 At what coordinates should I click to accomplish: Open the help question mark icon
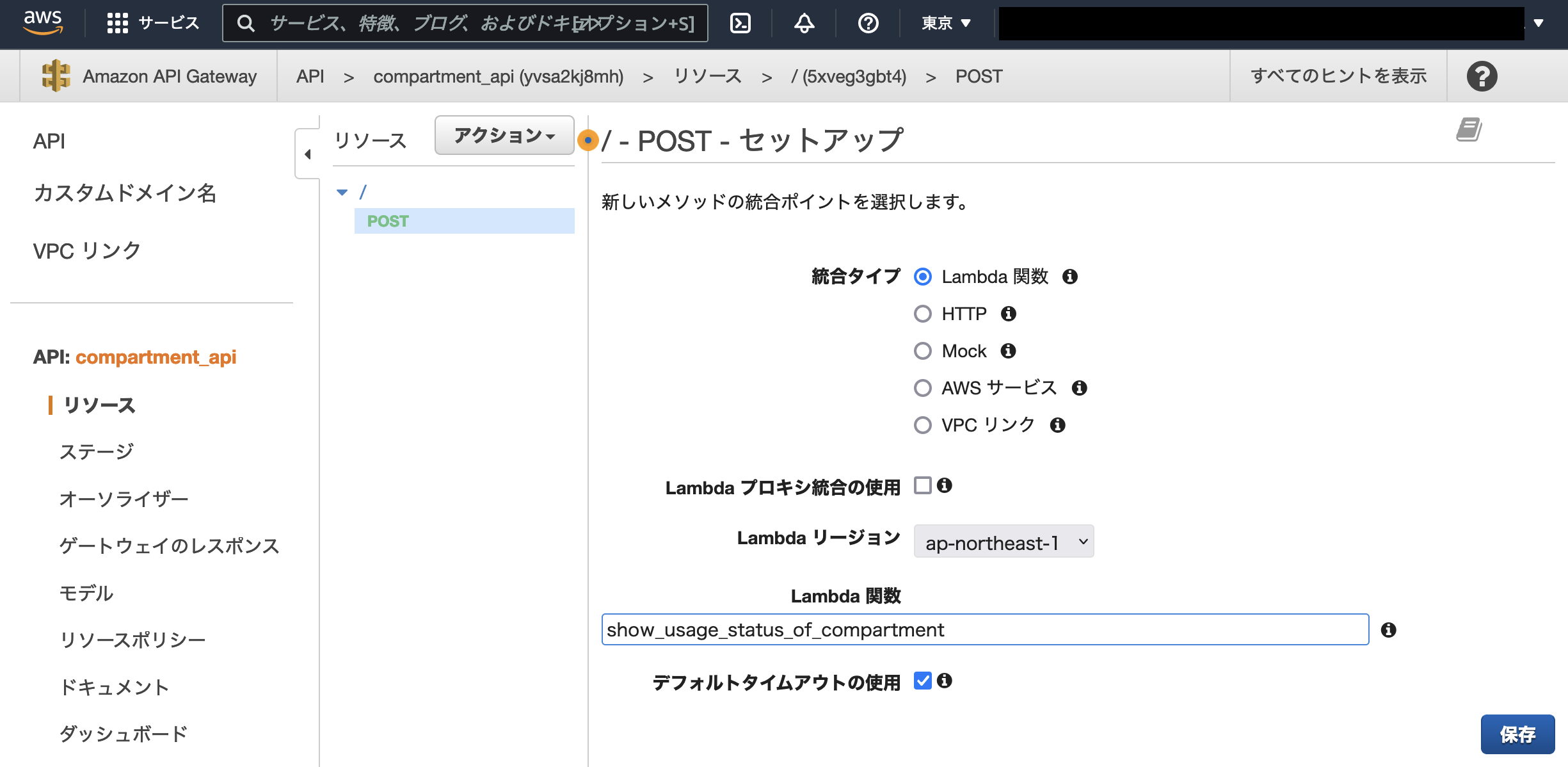tap(867, 23)
